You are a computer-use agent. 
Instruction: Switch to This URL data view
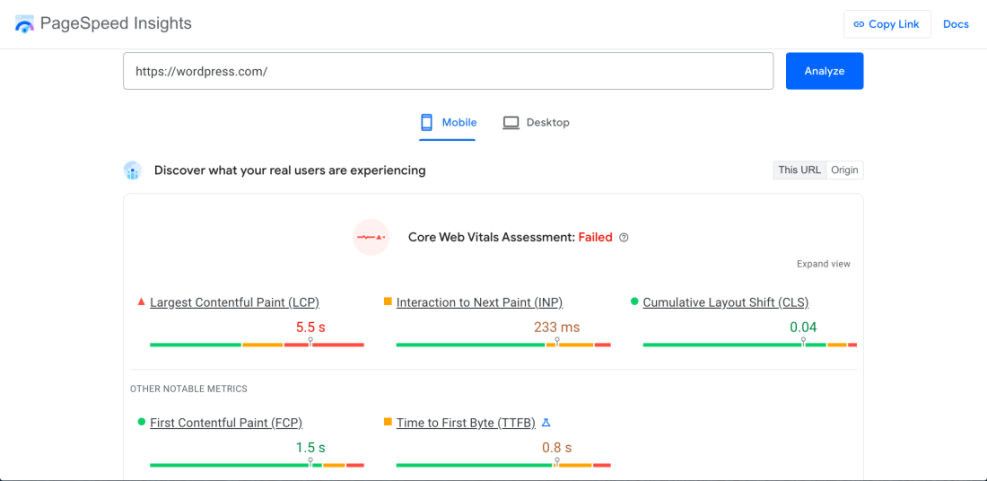799,170
